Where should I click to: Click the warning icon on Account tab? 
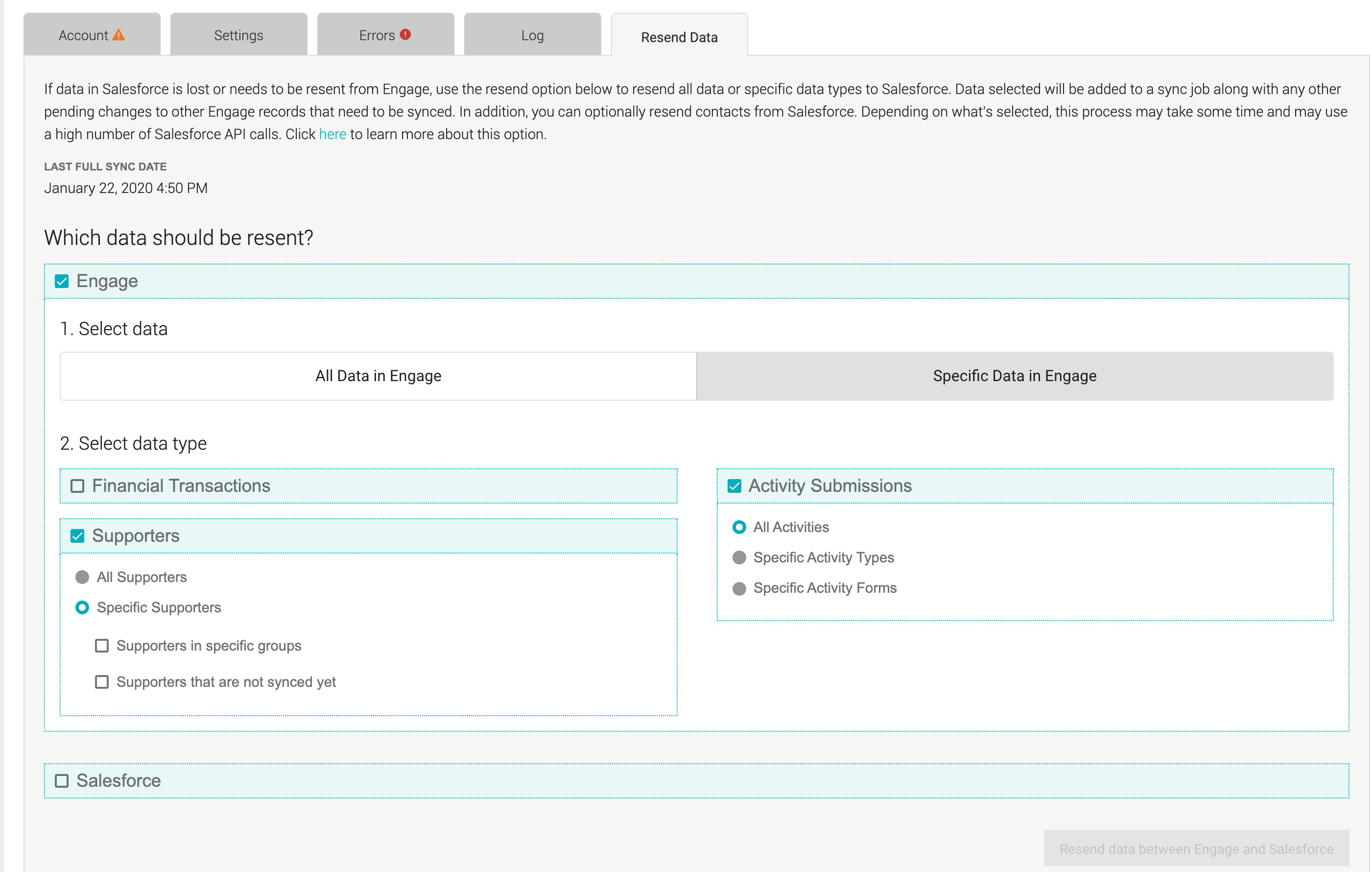point(118,35)
